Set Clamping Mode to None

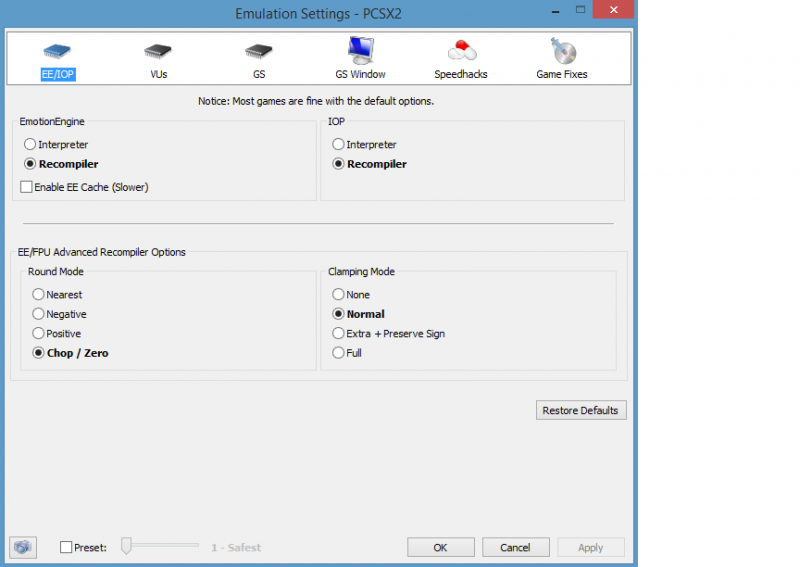coord(351,294)
